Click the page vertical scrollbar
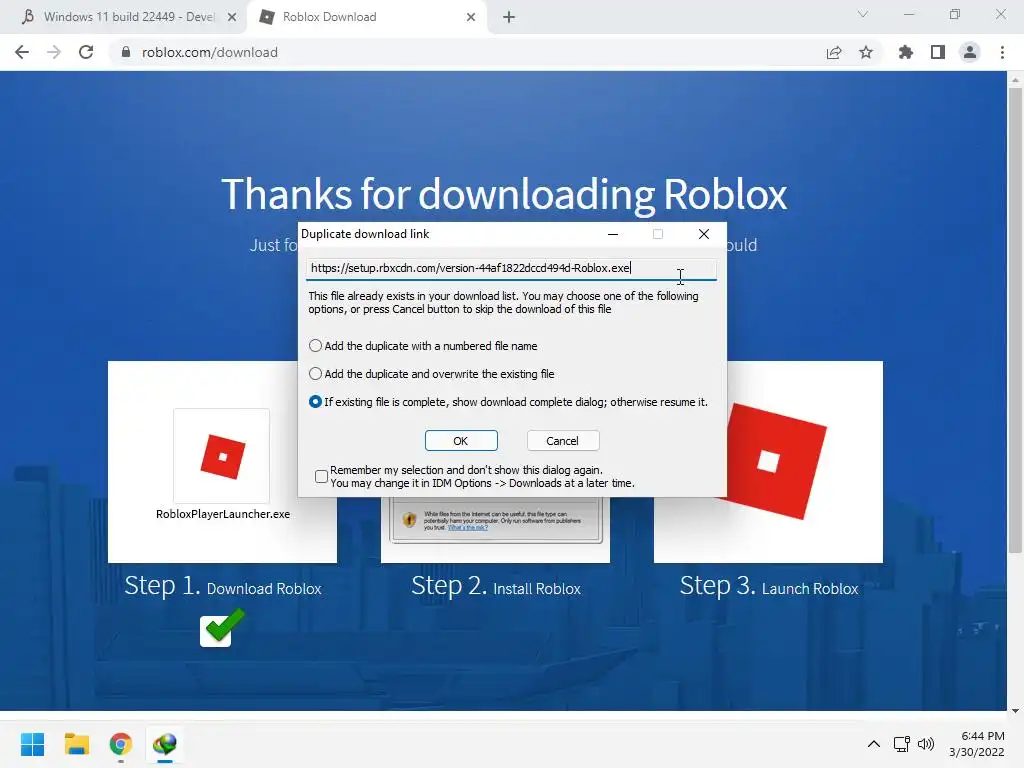This screenshot has width=1024, height=768. pos(1015,320)
